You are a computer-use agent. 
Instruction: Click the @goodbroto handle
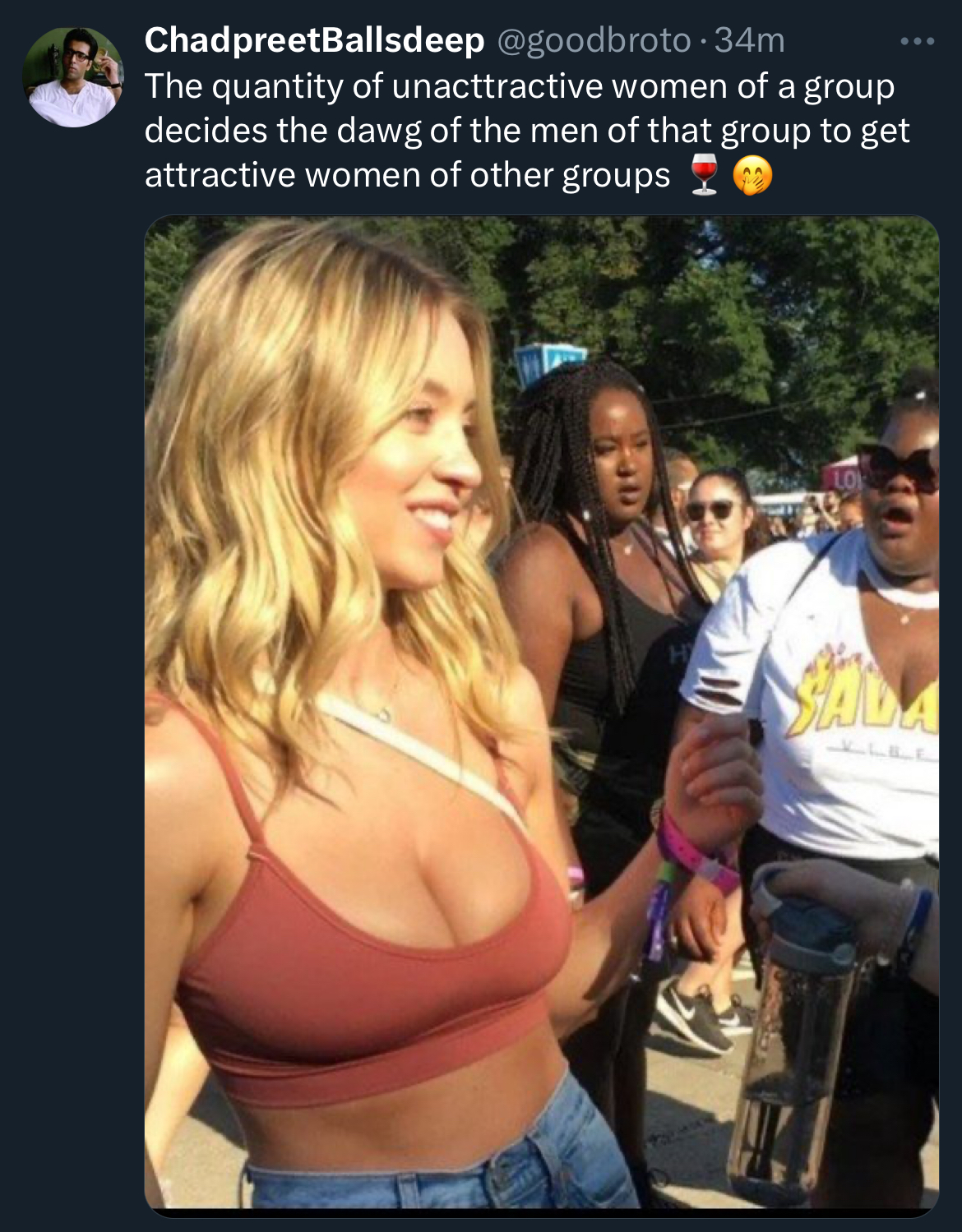point(594,40)
